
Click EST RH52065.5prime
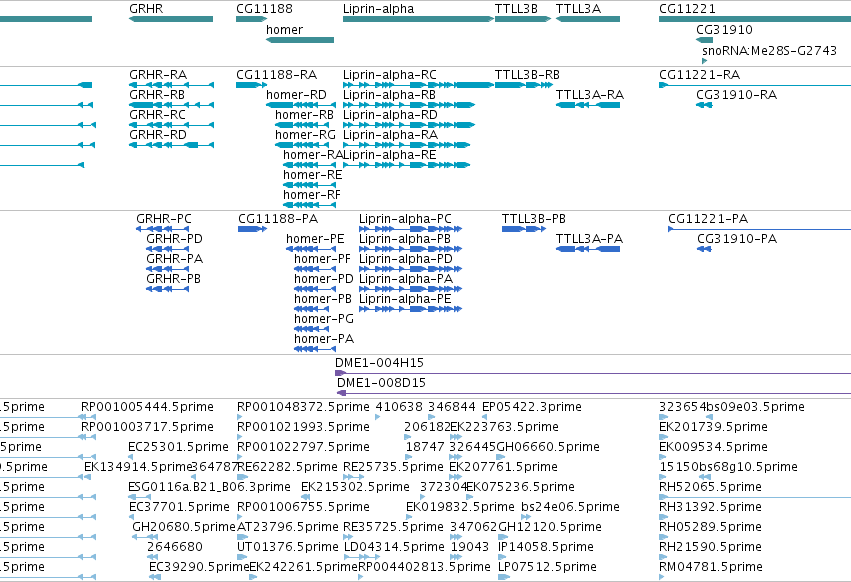[755, 497]
